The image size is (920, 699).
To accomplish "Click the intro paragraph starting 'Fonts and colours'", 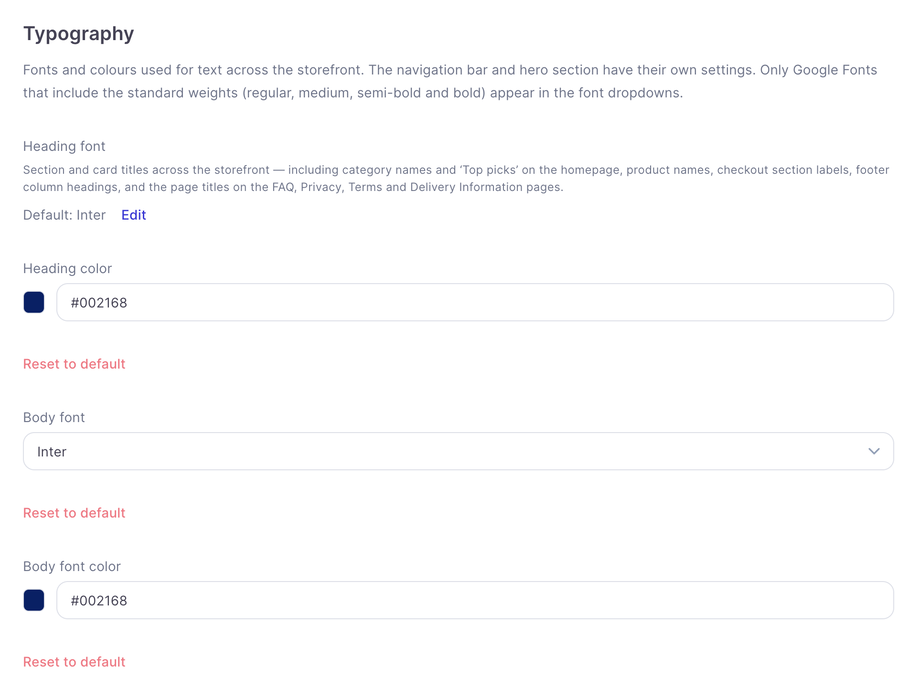I will [450, 81].
